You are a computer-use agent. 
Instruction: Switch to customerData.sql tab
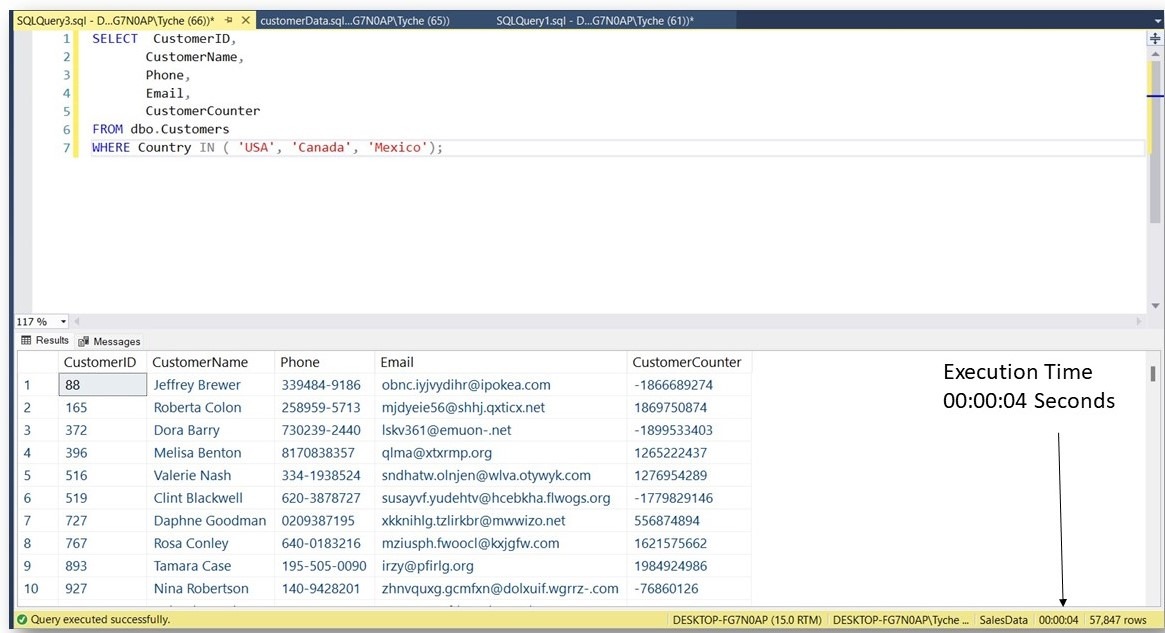(x=354, y=21)
